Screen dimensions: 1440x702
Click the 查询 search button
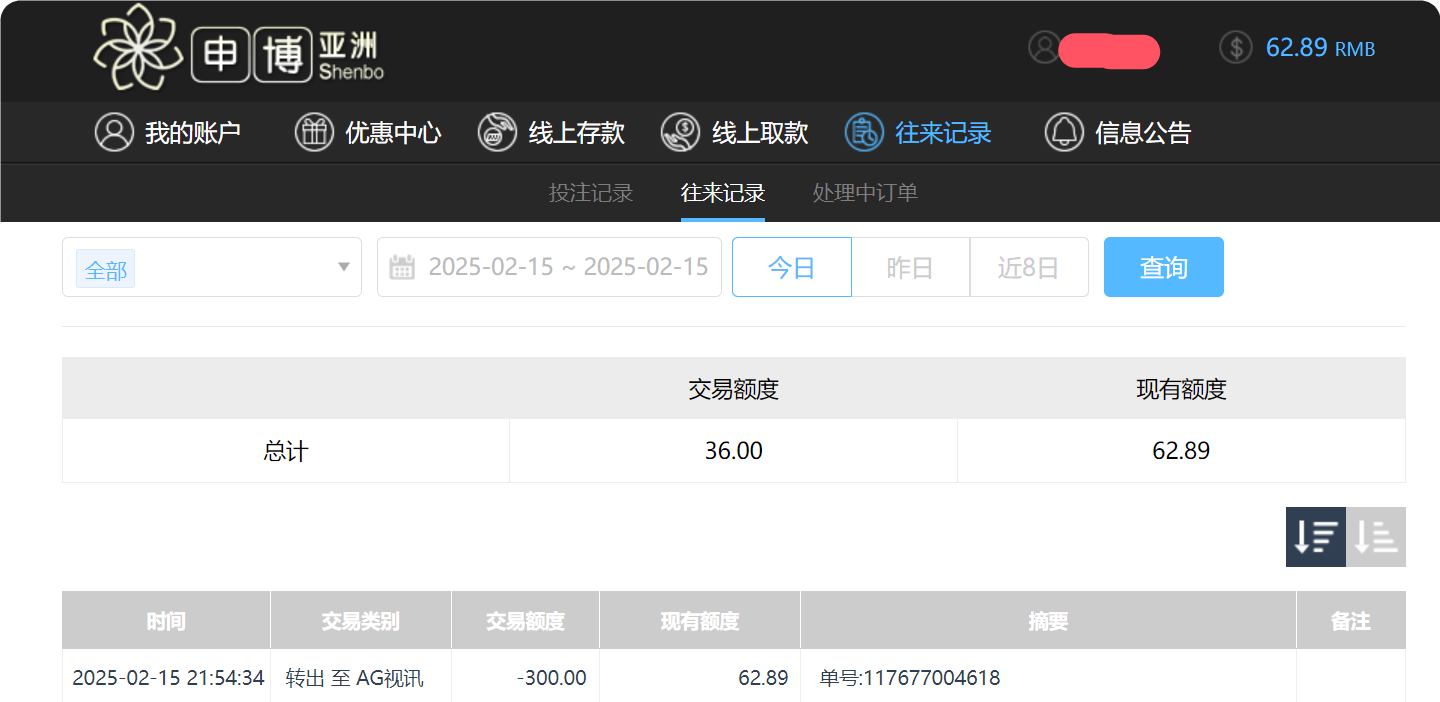point(1163,267)
